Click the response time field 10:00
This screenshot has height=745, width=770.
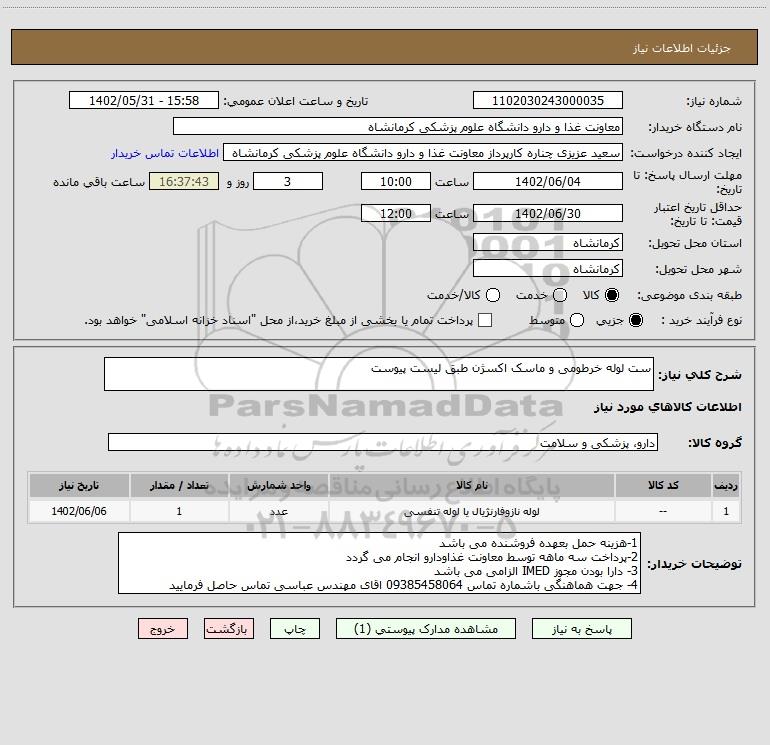tap(396, 181)
